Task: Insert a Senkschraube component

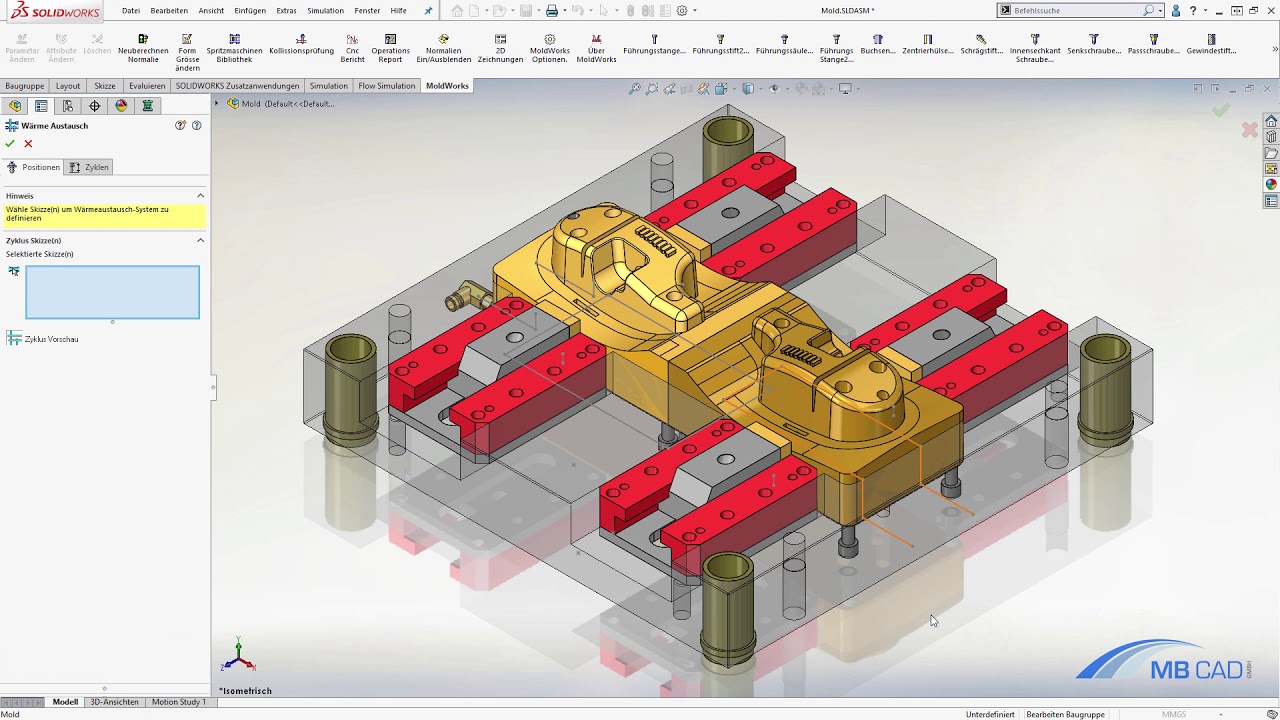Action: pyautogui.click(x=1094, y=45)
